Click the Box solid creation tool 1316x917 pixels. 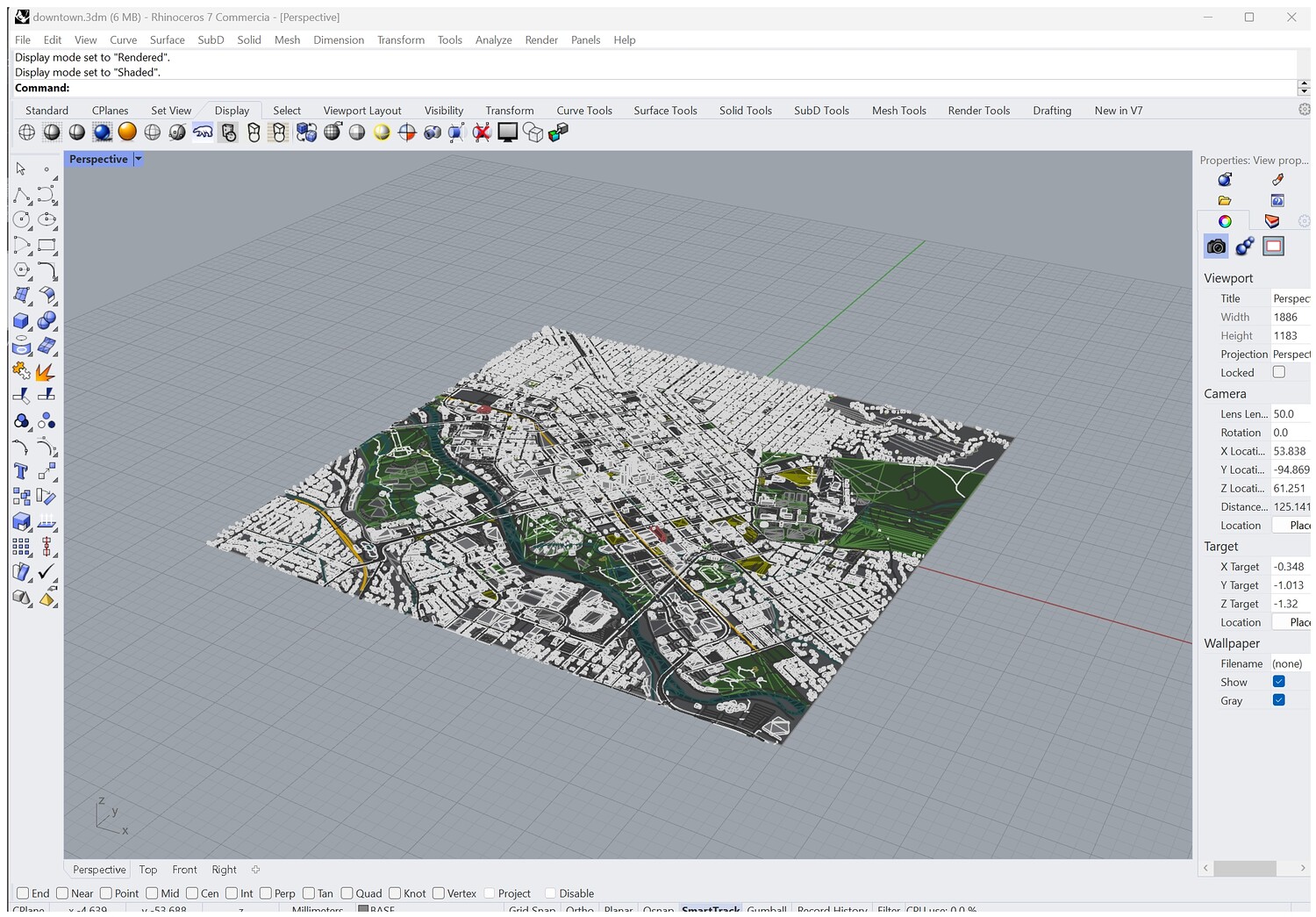pyautogui.click(x=21, y=321)
